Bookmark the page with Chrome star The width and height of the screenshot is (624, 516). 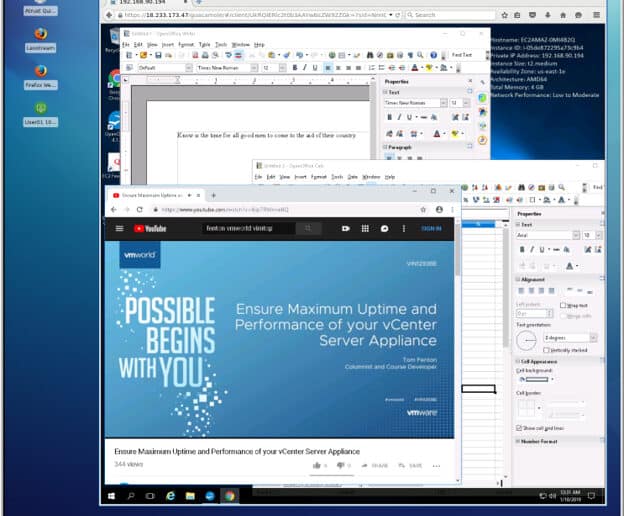pos(423,209)
